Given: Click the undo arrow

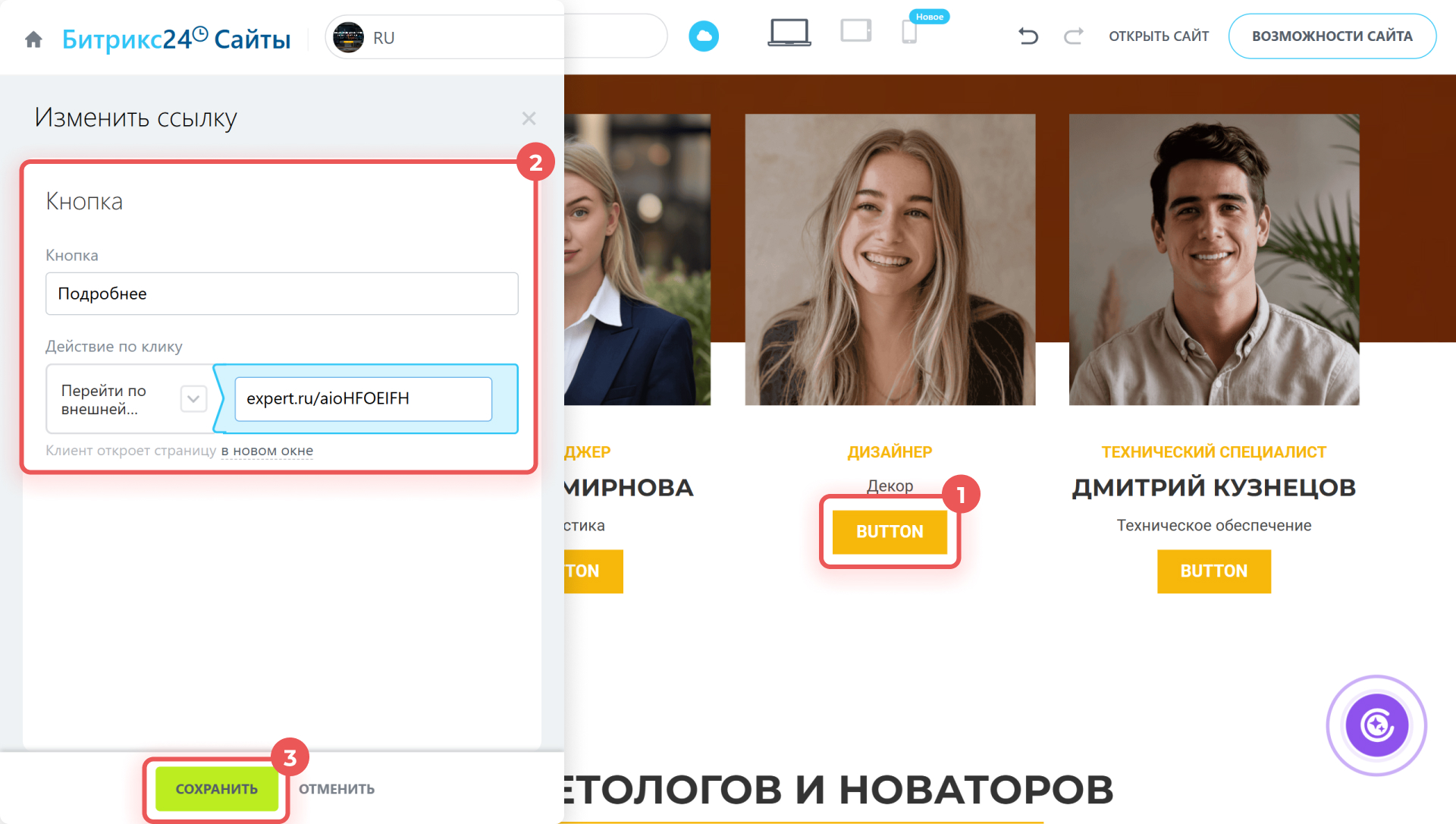Looking at the screenshot, I should (x=1028, y=36).
